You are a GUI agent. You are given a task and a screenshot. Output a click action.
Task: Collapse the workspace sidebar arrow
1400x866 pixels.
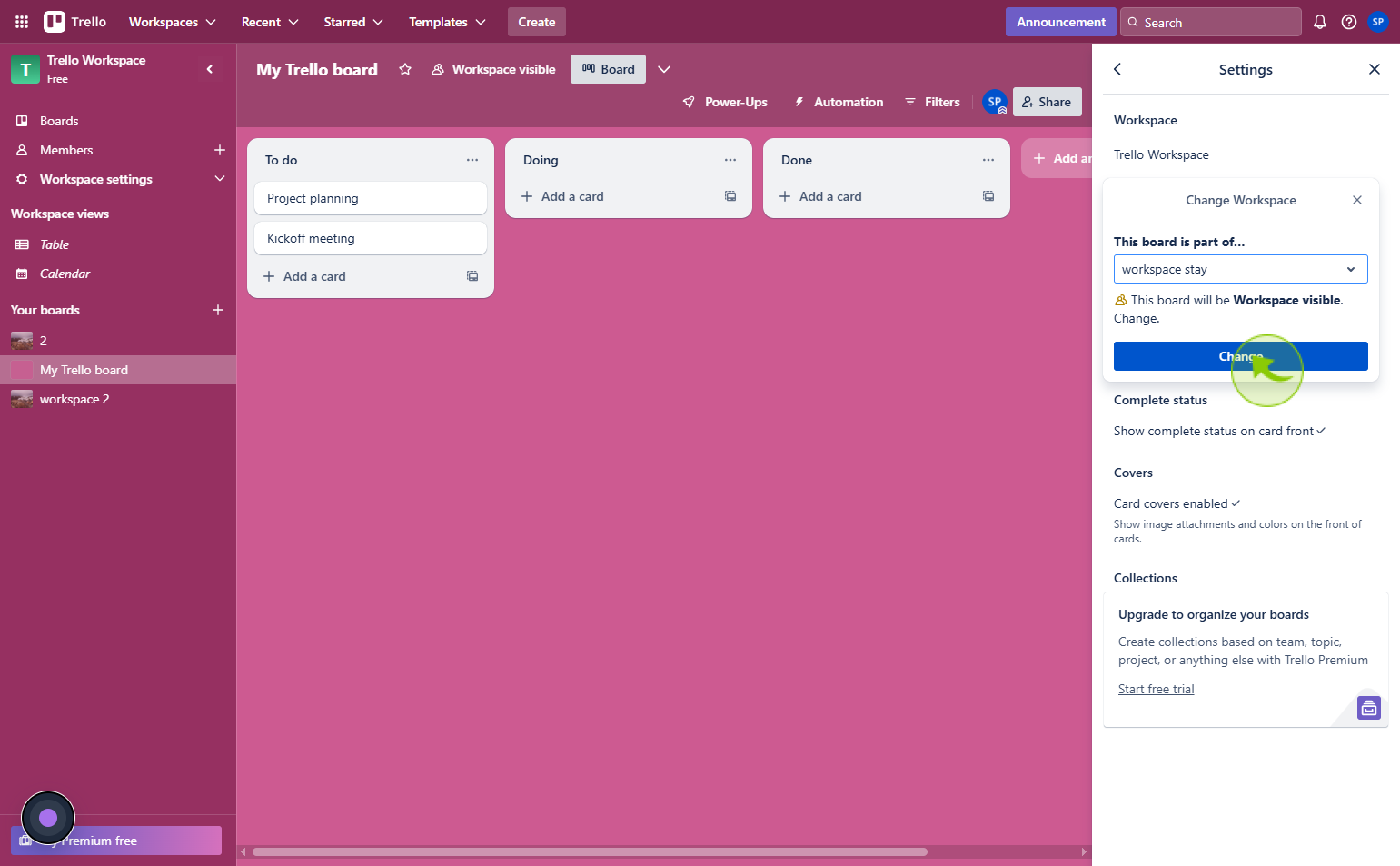click(210, 69)
